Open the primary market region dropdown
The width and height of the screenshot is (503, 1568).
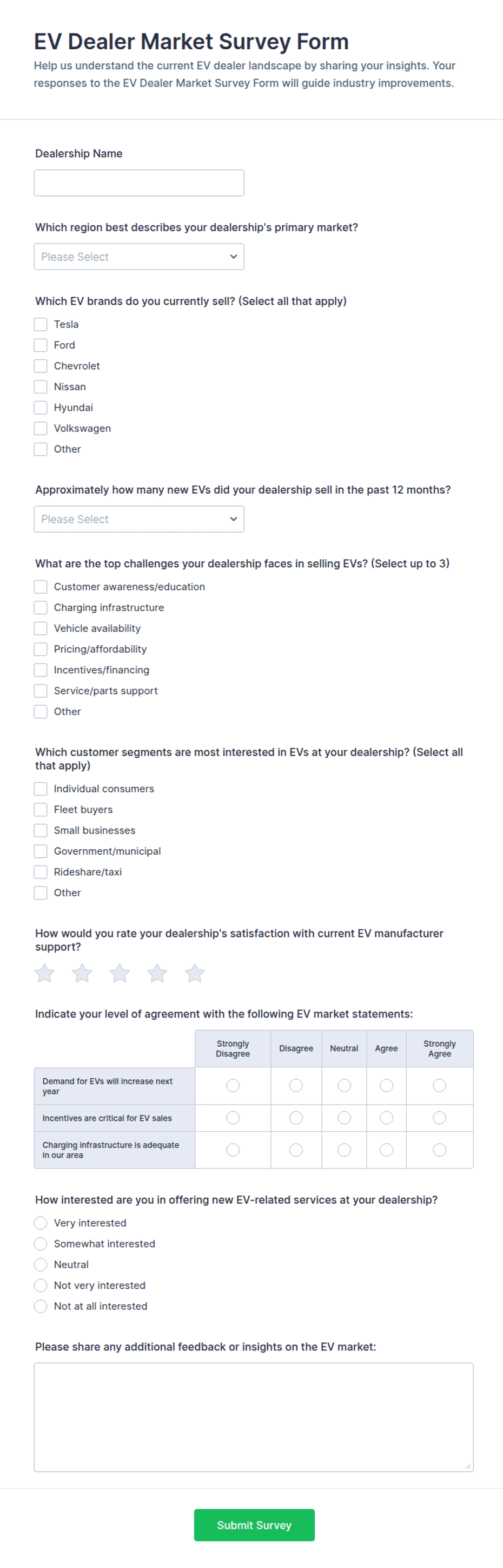coord(138,257)
